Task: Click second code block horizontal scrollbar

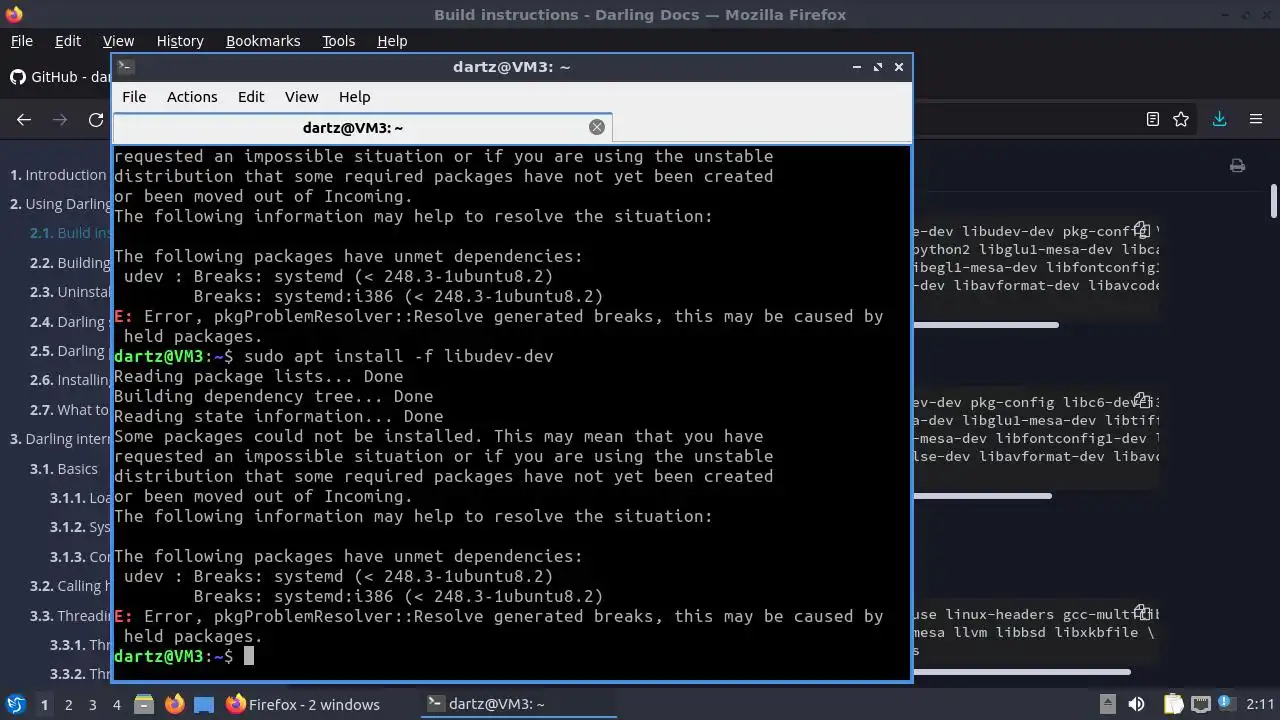Action: [982, 495]
